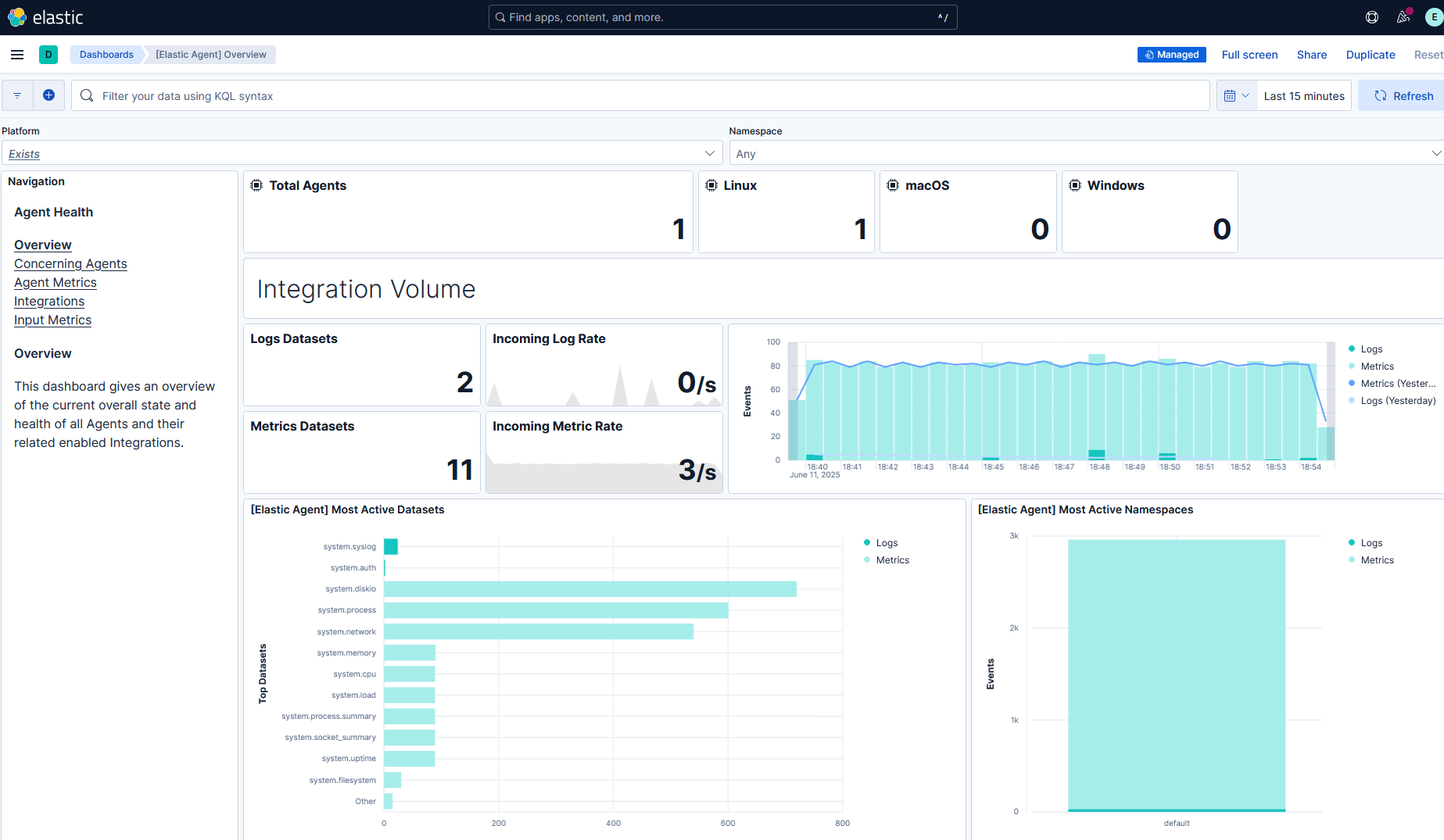This screenshot has width=1444, height=840.
Task: Open the calendar quick date menu
Action: click(1237, 95)
